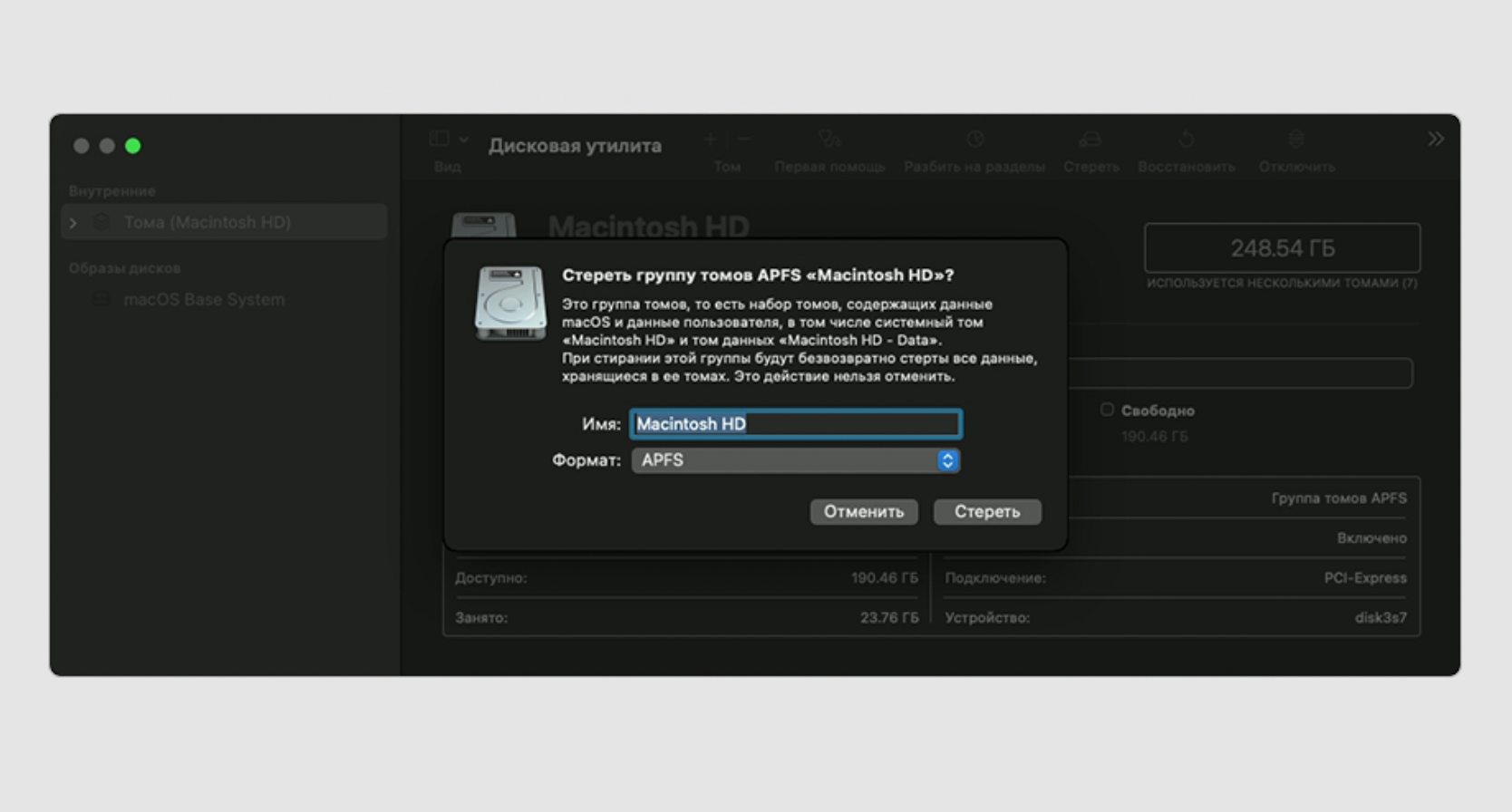The image size is (1512, 812).
Task: Click the Стереть toolbar icon
Action: pyautogui.click(x=1090, y=139)
